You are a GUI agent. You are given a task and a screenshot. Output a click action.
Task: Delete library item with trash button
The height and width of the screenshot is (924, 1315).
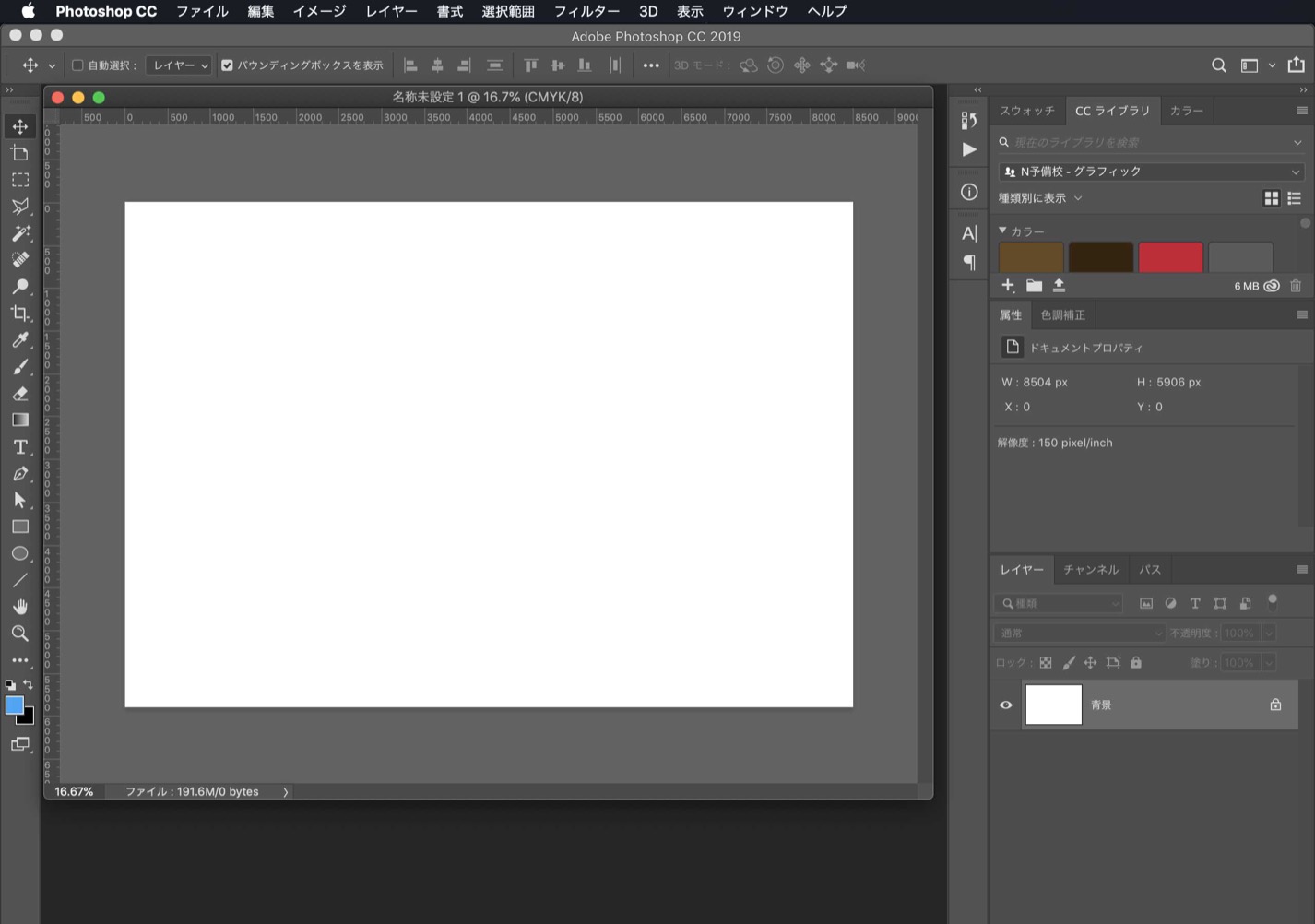pos(1296,286)
